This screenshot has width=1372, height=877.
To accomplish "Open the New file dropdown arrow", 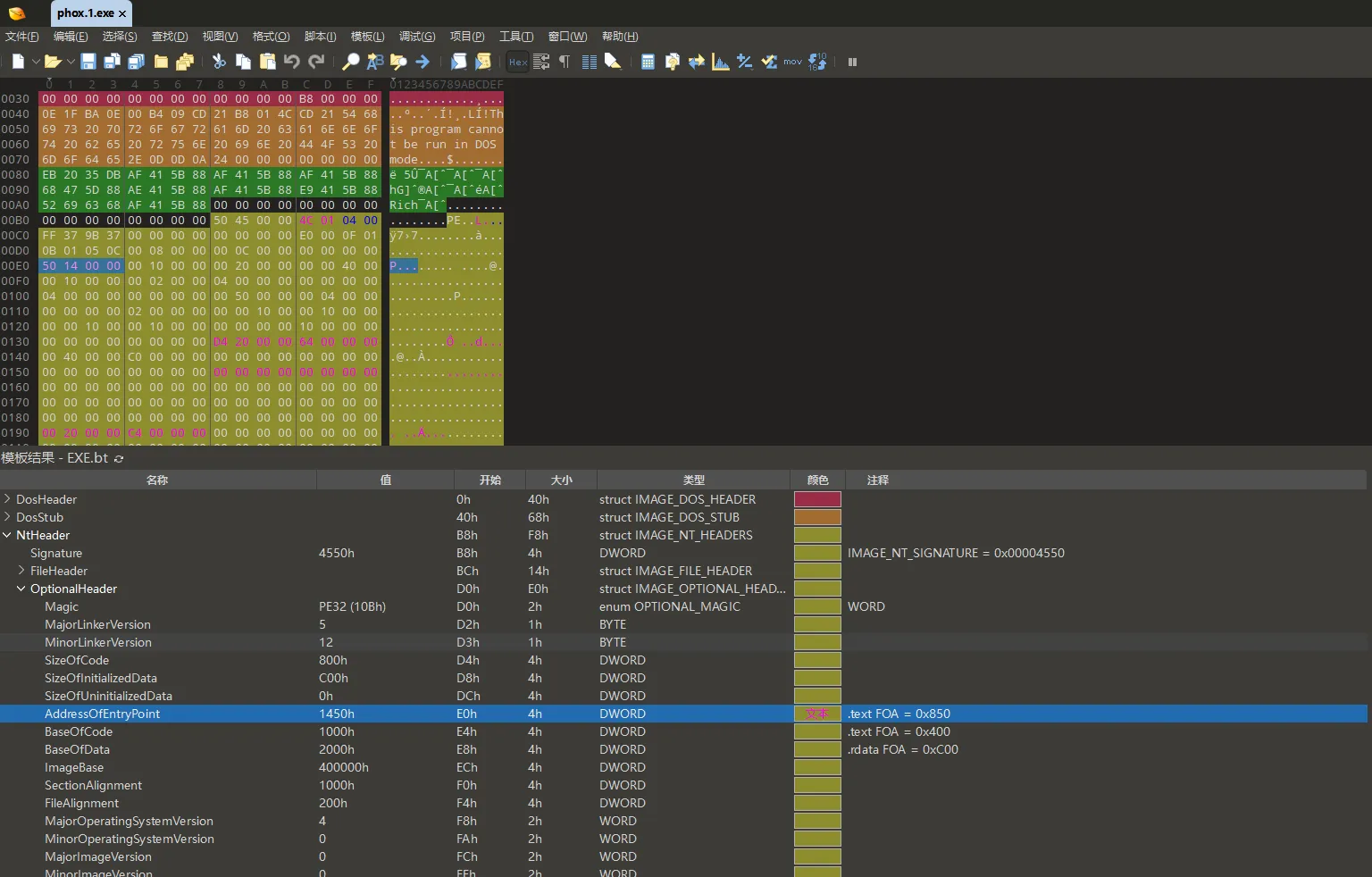I will click(x=36, y=62).
